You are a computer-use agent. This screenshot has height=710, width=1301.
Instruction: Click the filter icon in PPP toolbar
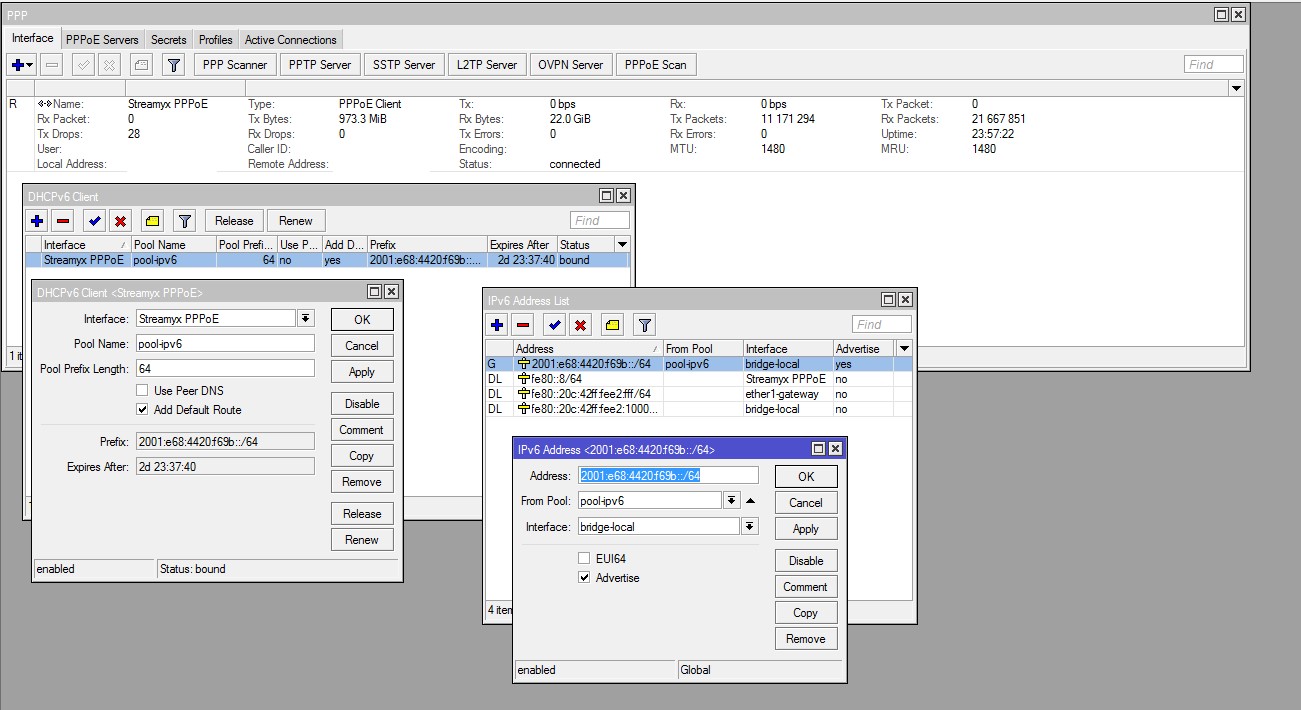[x=174, y=65]
